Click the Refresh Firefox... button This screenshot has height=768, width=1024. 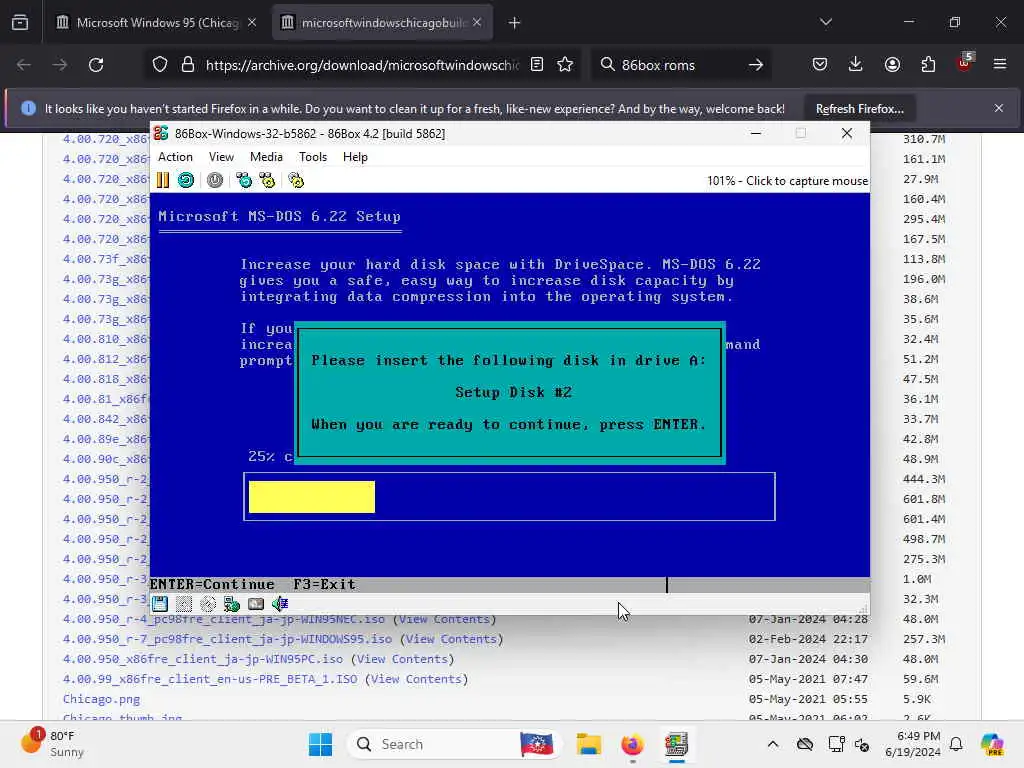click(x=859, y=108)
